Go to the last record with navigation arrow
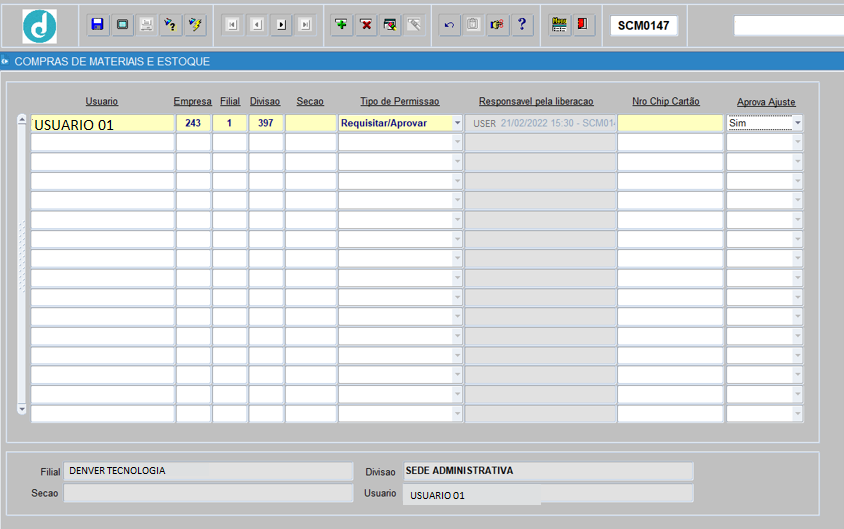The height and width of the screenshot is (529, 844). (305, 25)
